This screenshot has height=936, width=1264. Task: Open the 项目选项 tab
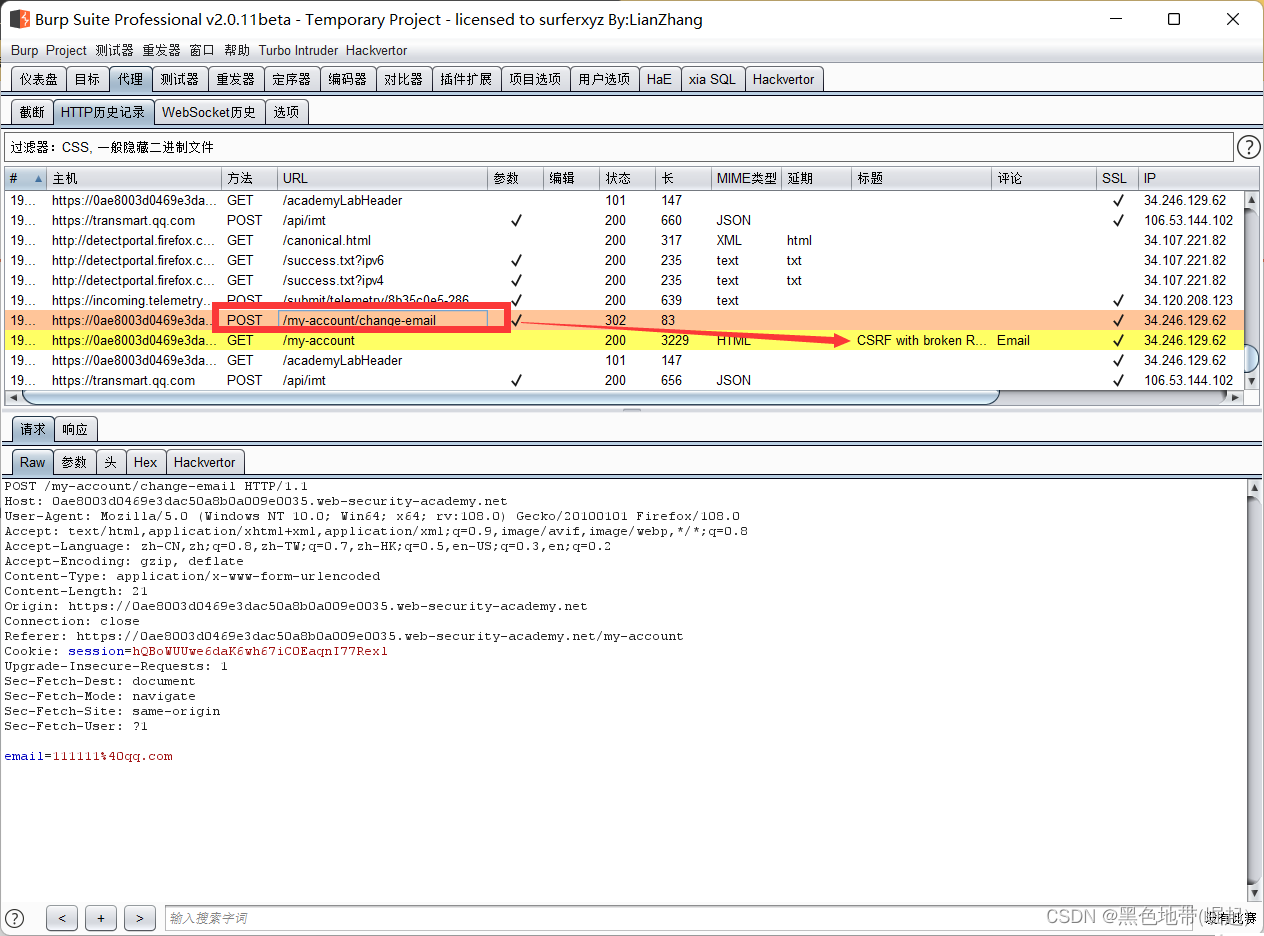pos(535,79)
